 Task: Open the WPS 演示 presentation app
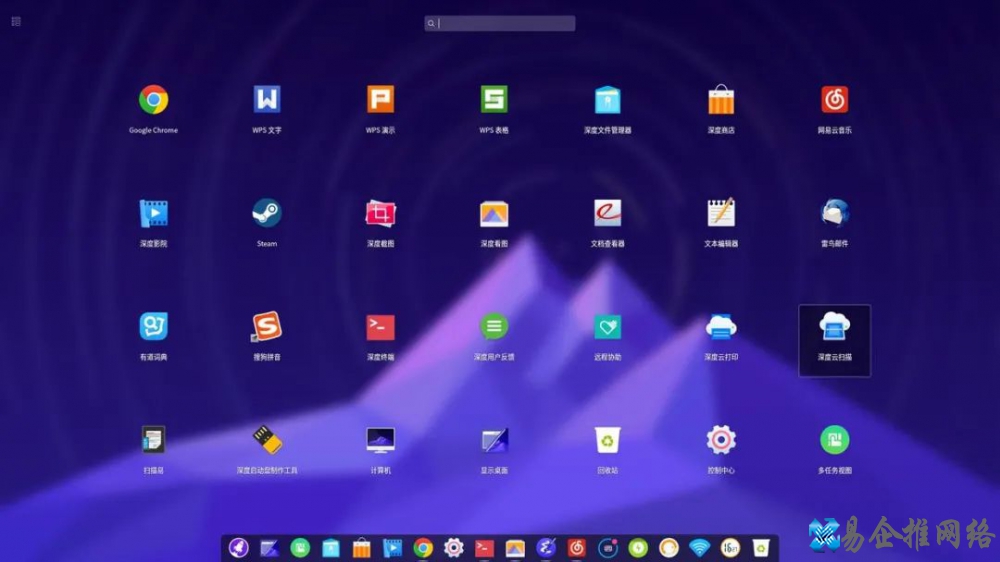coord(380,100)
